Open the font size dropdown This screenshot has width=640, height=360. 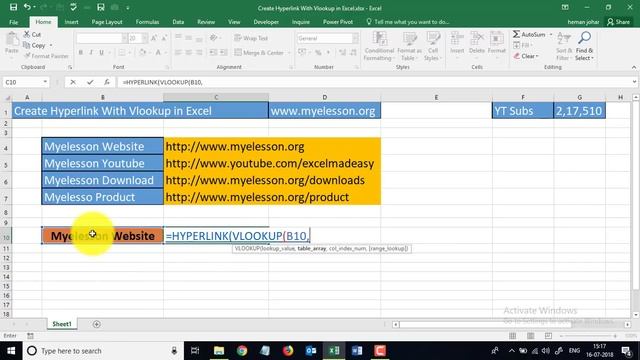point(144,38)
